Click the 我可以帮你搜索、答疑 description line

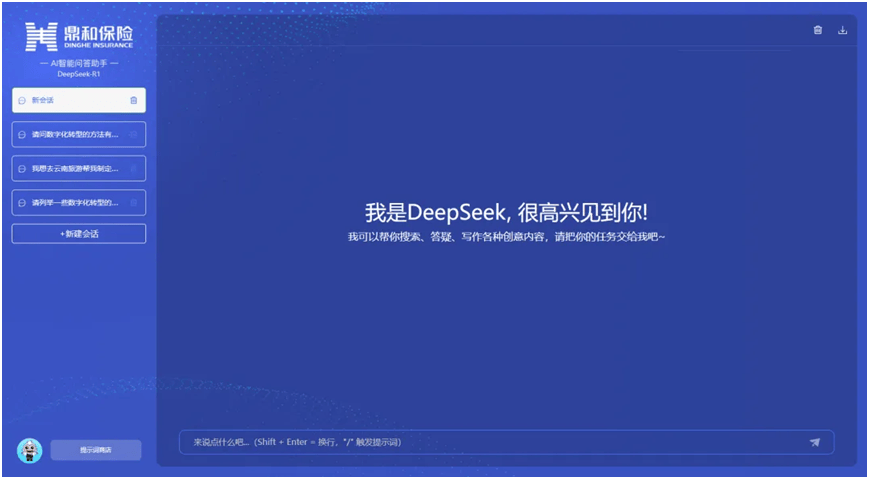pos(506,237)
